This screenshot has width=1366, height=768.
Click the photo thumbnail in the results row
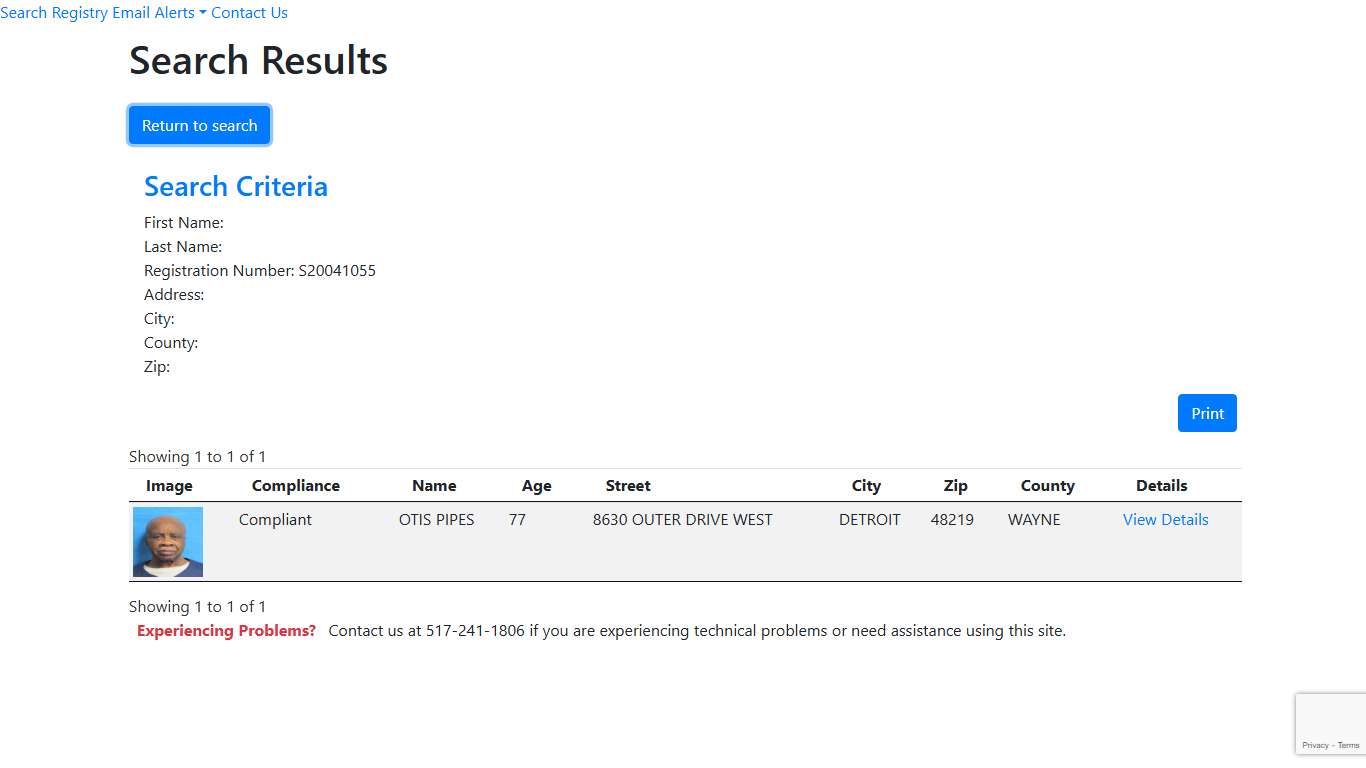tap(168, 542)
